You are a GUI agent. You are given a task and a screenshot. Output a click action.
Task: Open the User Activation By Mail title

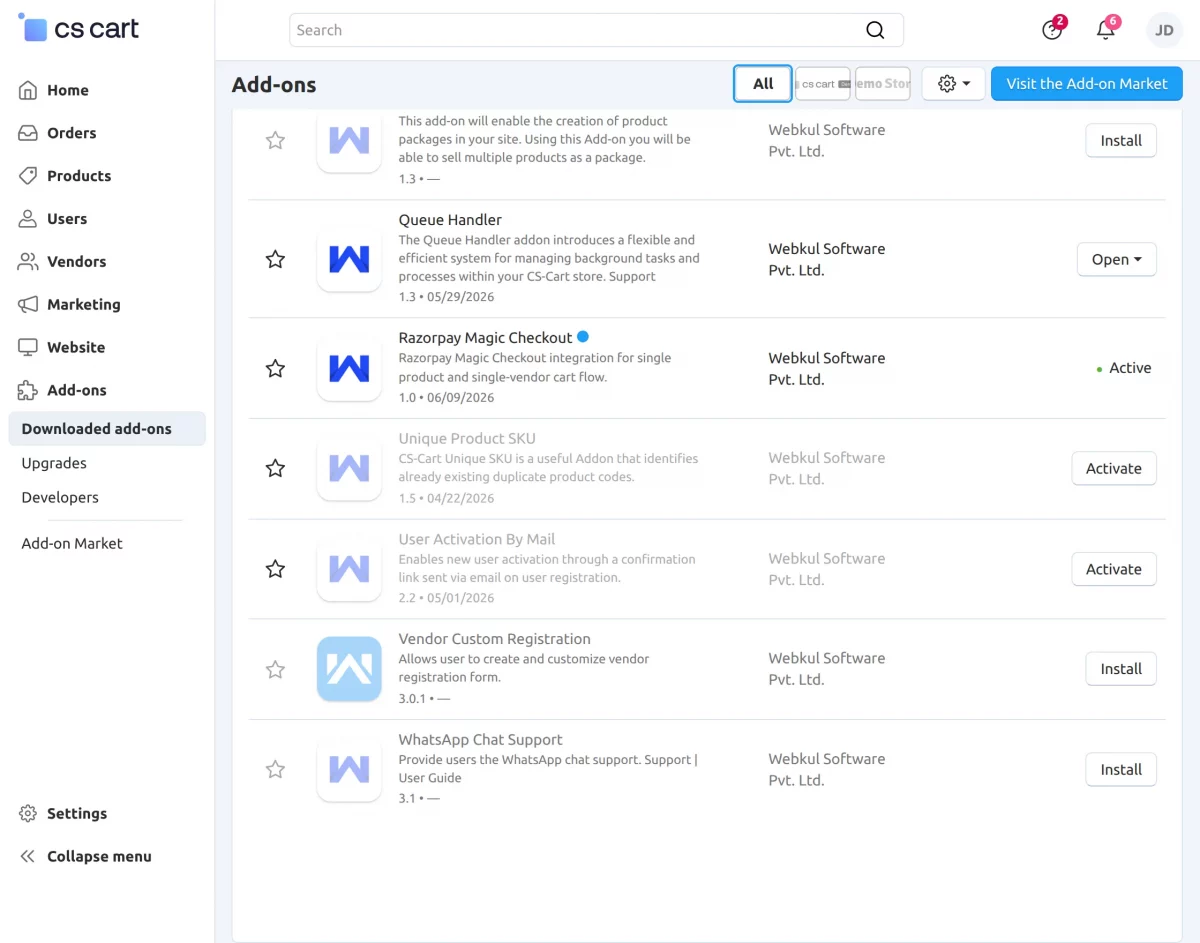coord(477,540)
